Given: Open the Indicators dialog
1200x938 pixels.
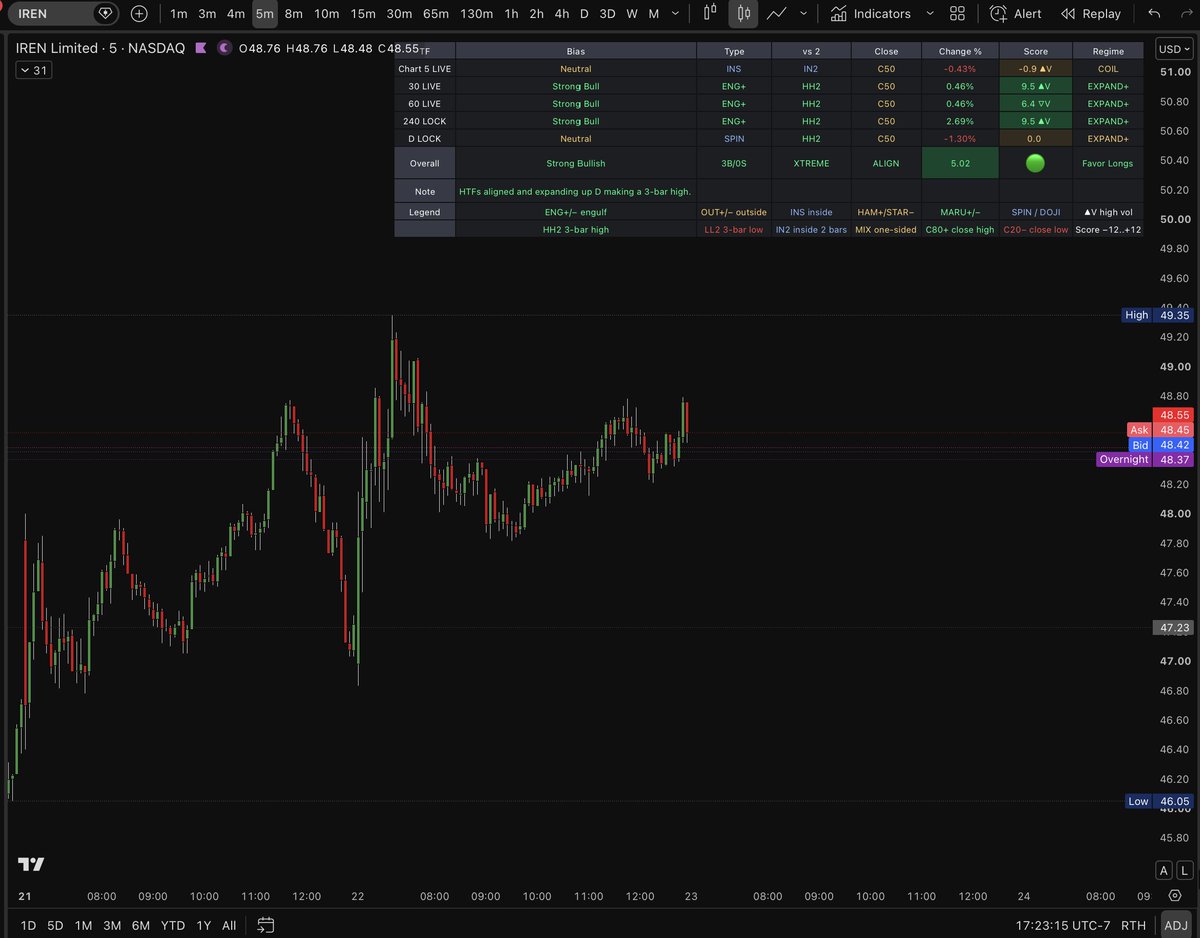Looking at the screenshot, I should pos(870,14).
